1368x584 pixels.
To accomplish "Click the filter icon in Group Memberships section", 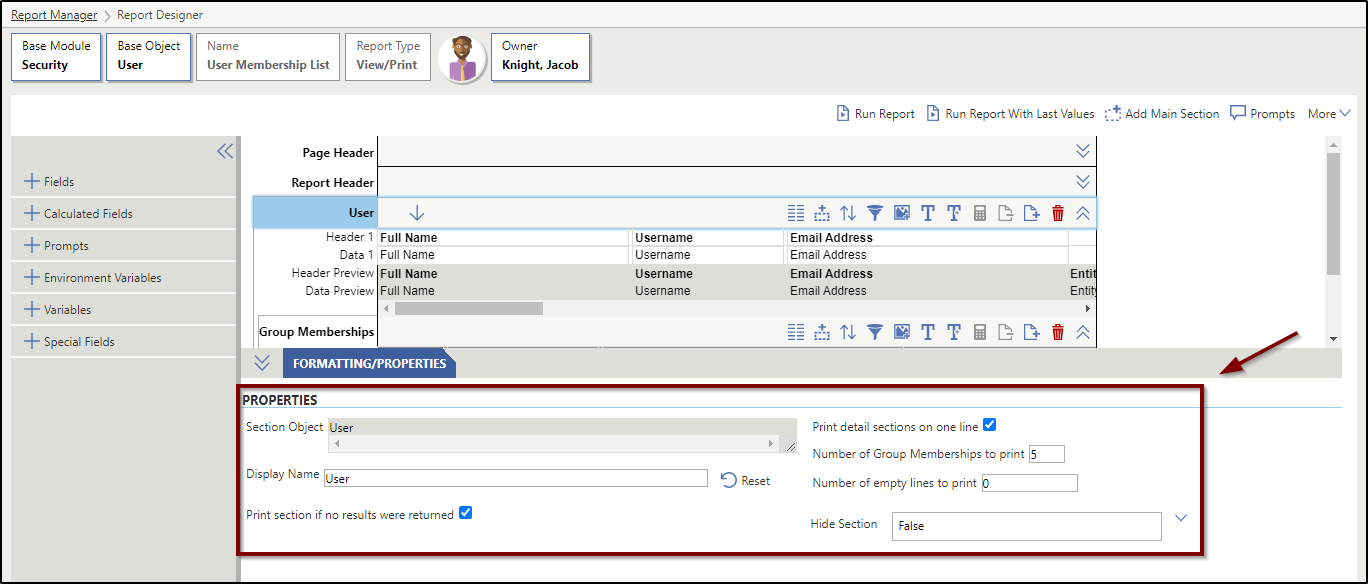I will (875, 332).
